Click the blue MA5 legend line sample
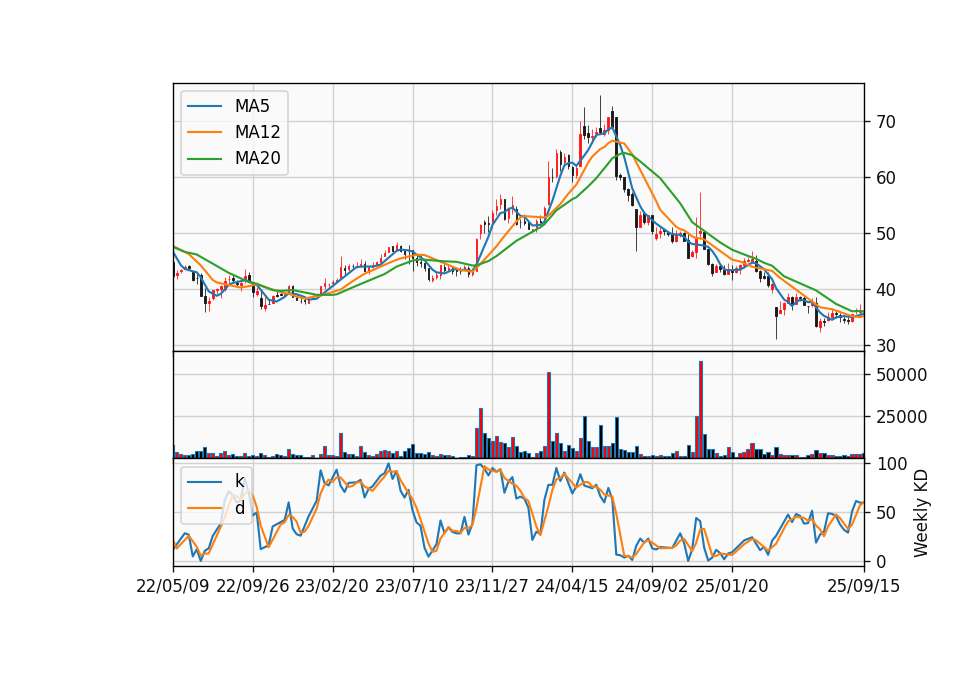The width and height of the screenshot is (960, 690). click(204, 106)
